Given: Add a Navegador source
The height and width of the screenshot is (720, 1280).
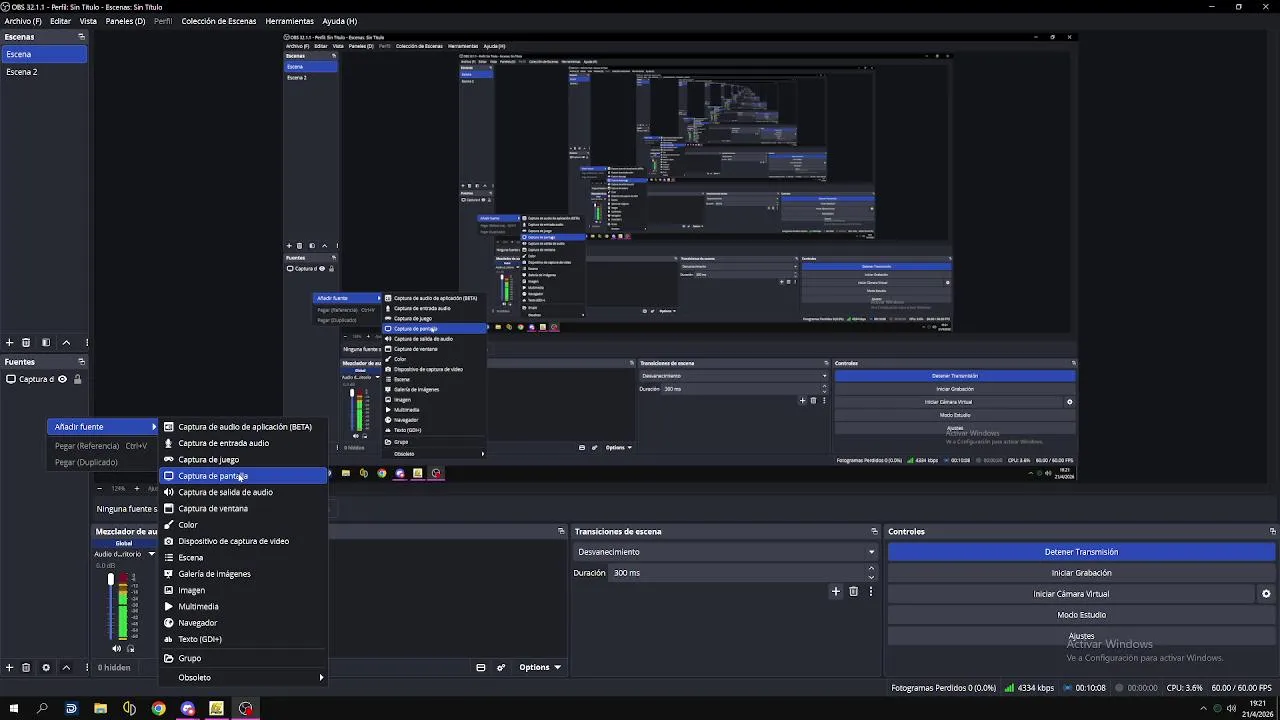Looking at the screenshot, I should (244, 622).
